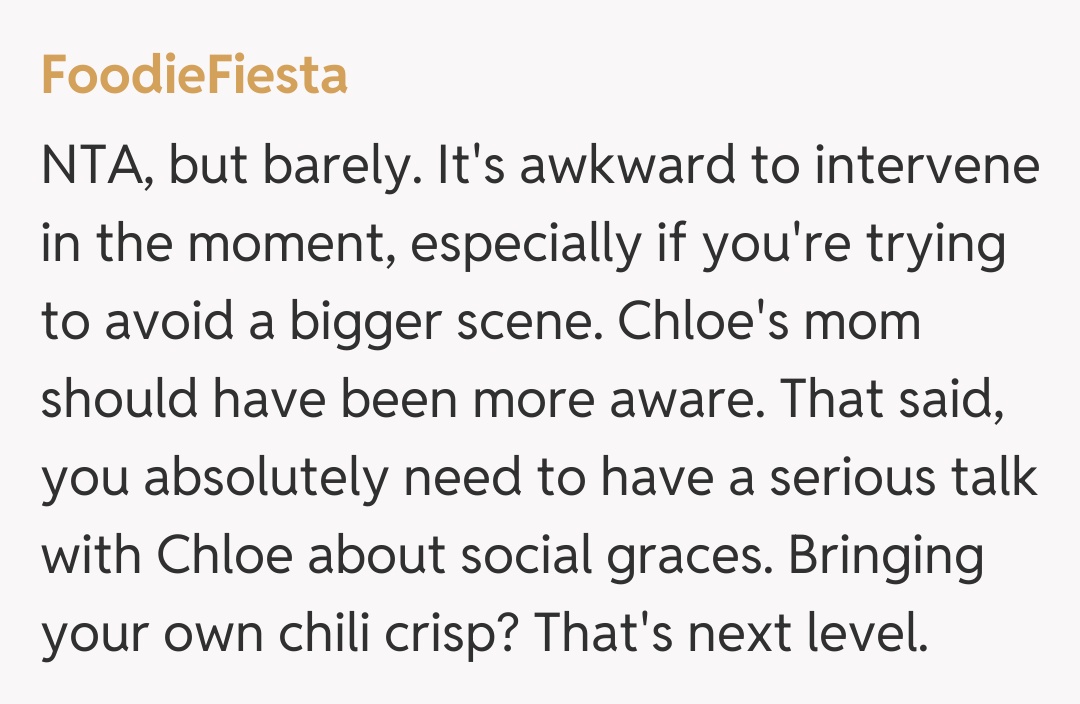Open the FoodieFiesta user profile
The height and width of the screenshot is (704, 1080).
(194, 77)
